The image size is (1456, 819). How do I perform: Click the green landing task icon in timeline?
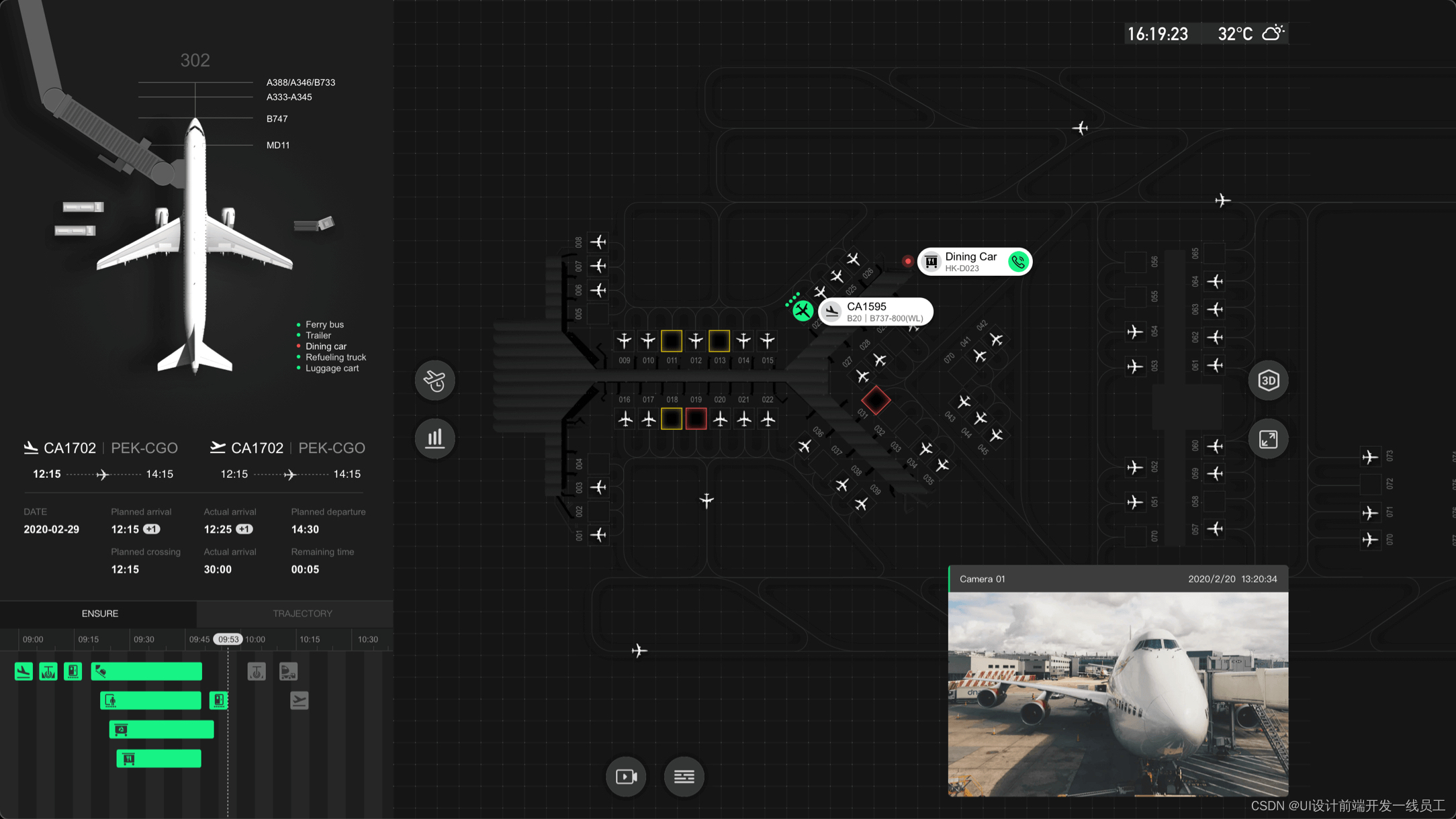[24, 671]
